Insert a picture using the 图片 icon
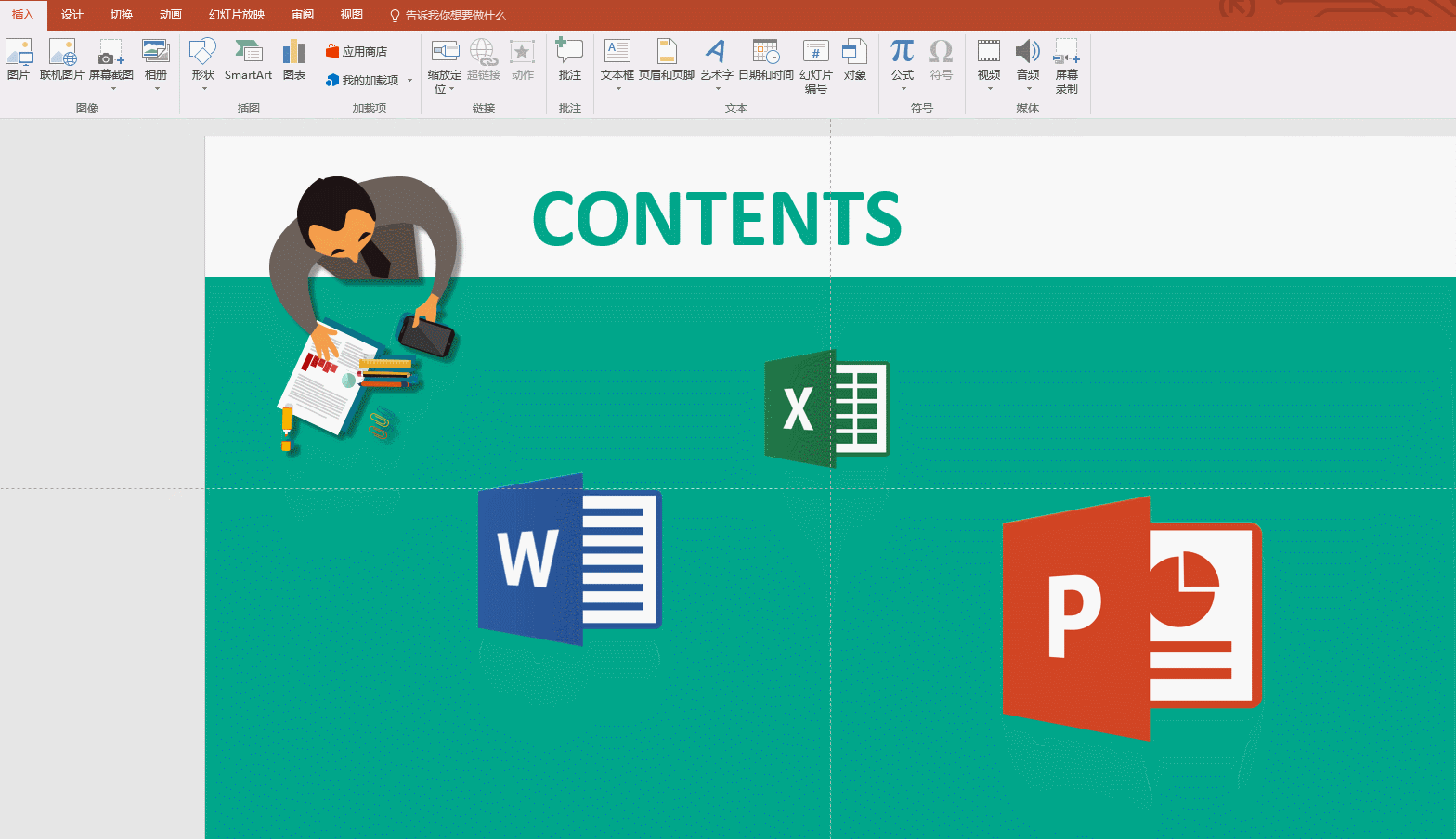Screen dimensions: 1456x839 (19, 59)
